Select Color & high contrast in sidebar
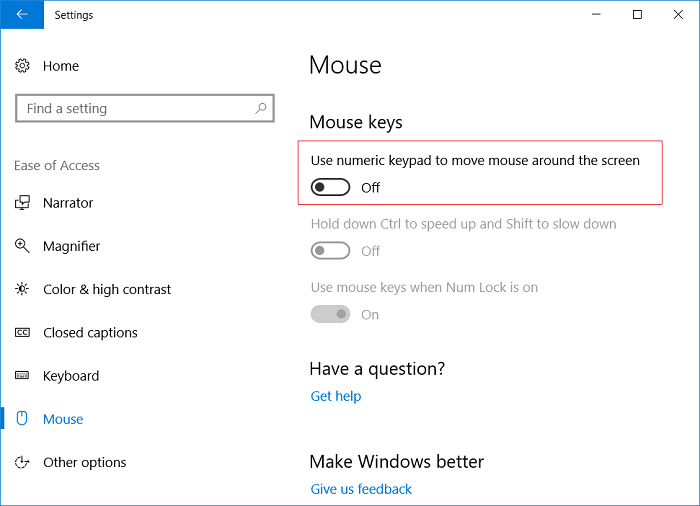 pyautogui.click(x=107, y=289)
